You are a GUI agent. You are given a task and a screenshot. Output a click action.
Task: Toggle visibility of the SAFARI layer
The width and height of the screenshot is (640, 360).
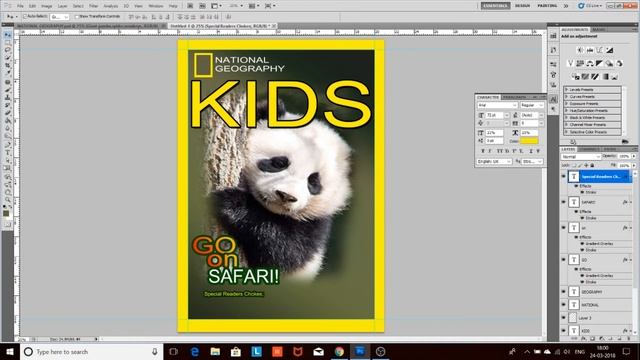(564, 202)
